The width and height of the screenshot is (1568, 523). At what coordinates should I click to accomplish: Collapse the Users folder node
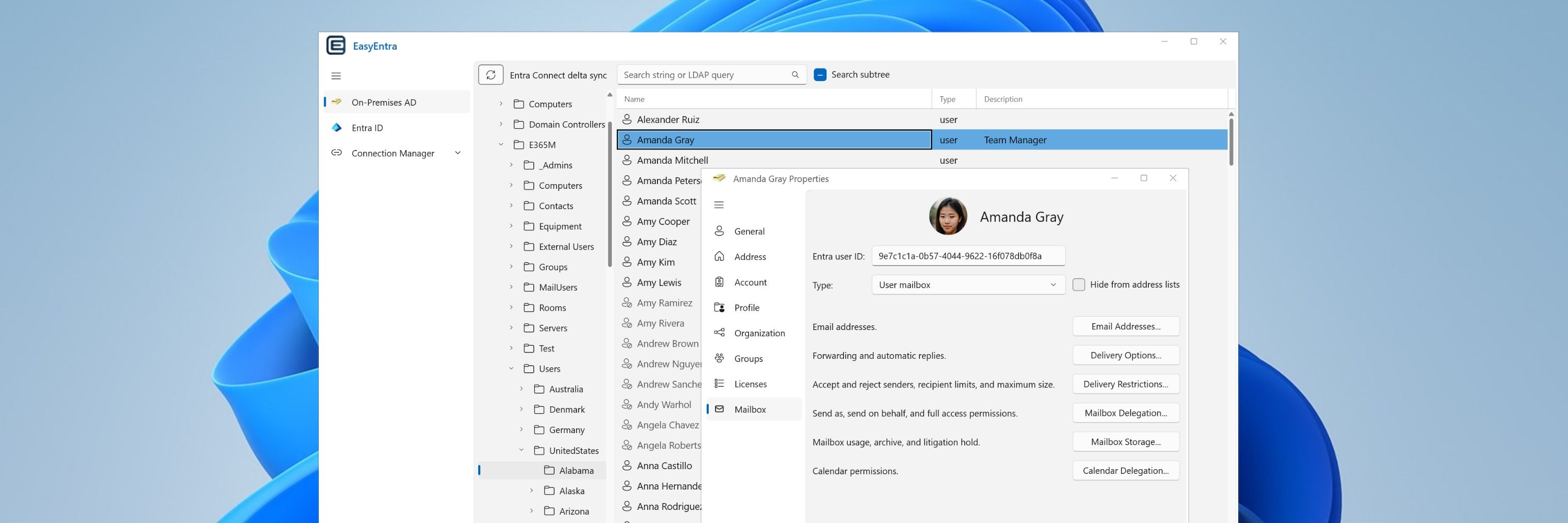click(511, 368)
